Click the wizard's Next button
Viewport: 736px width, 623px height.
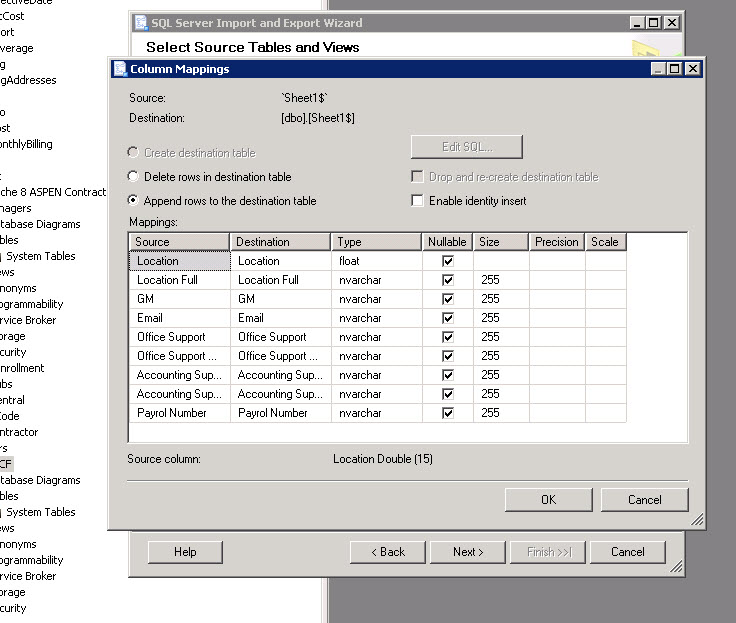point(467,552)
